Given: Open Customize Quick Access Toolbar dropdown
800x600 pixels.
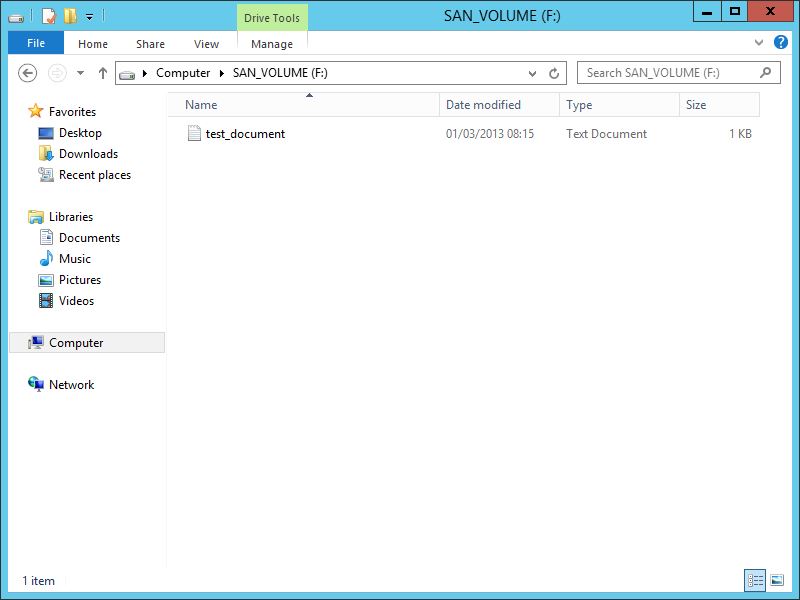Looking at the screenshot, I should pos(89,16).
